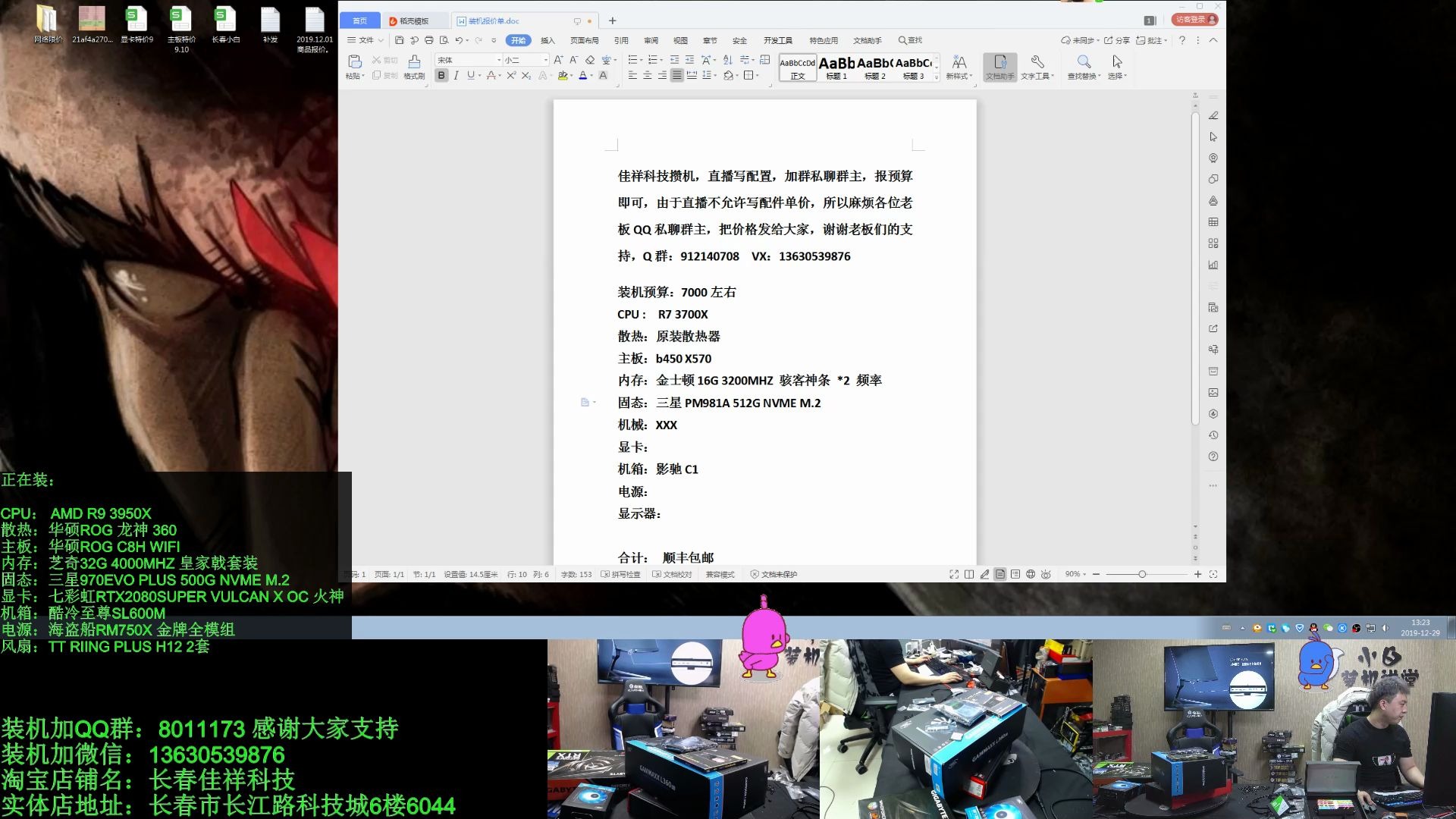This screenshot has height=819, width=1456.
Task: Click the Undo arrow icon
Action: pyautogui.click(x=459, y=40)
